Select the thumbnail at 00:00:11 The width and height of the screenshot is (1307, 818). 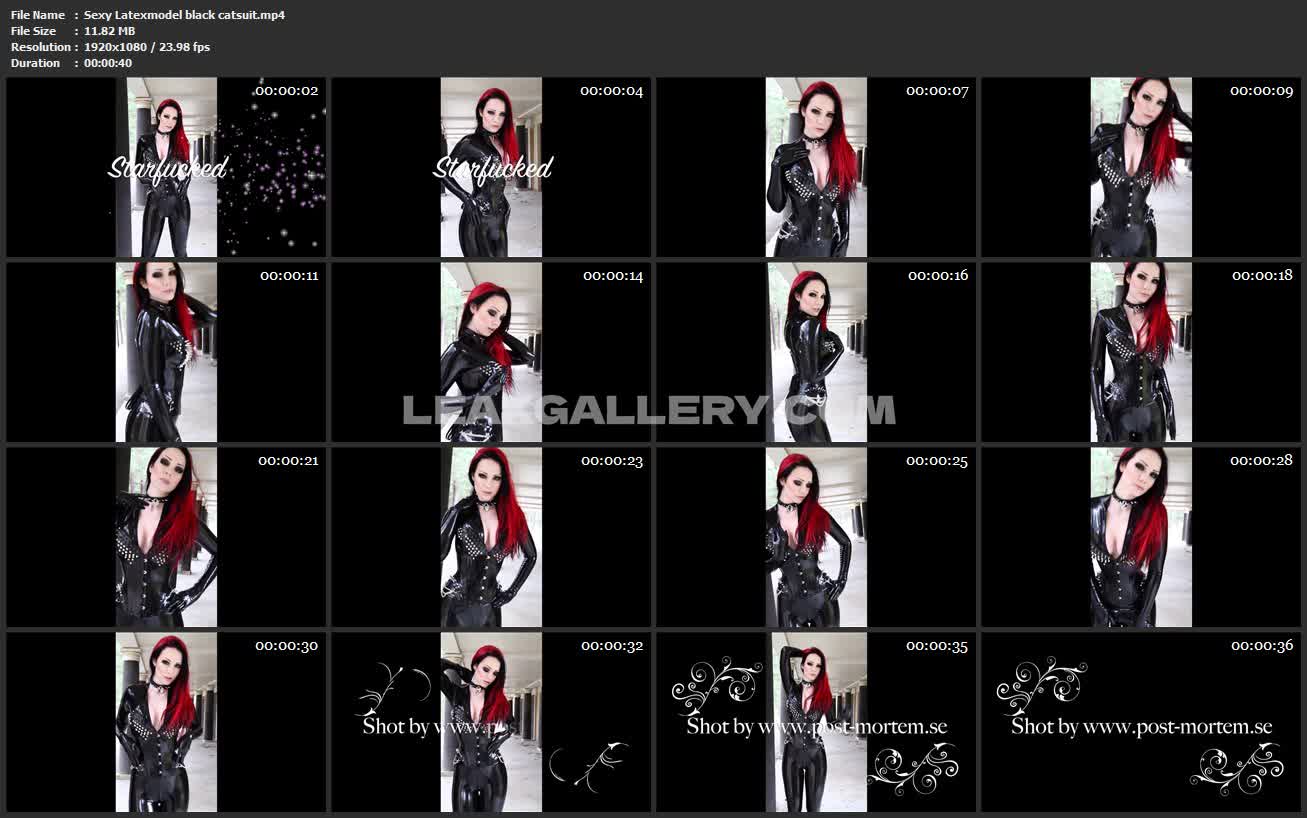pyautogui.click(x=166, y=352)
